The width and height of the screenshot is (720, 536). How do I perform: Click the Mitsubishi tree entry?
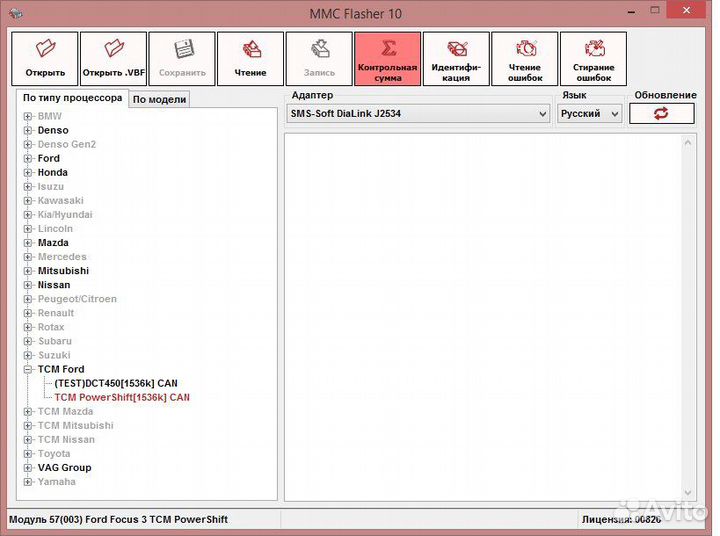(63, 271)
